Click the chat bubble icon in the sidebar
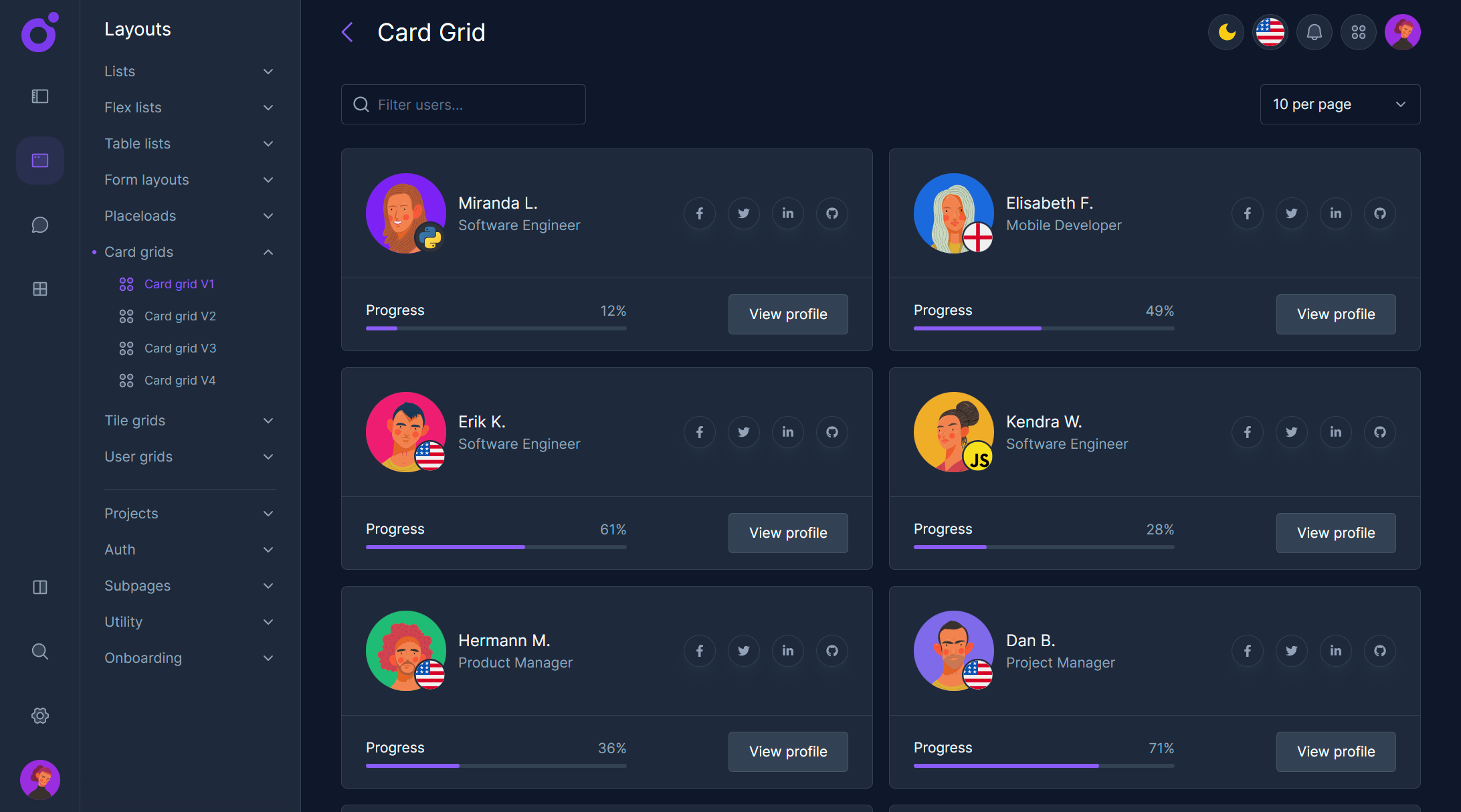Screen dimensions: 1461x812 point(39,225)
